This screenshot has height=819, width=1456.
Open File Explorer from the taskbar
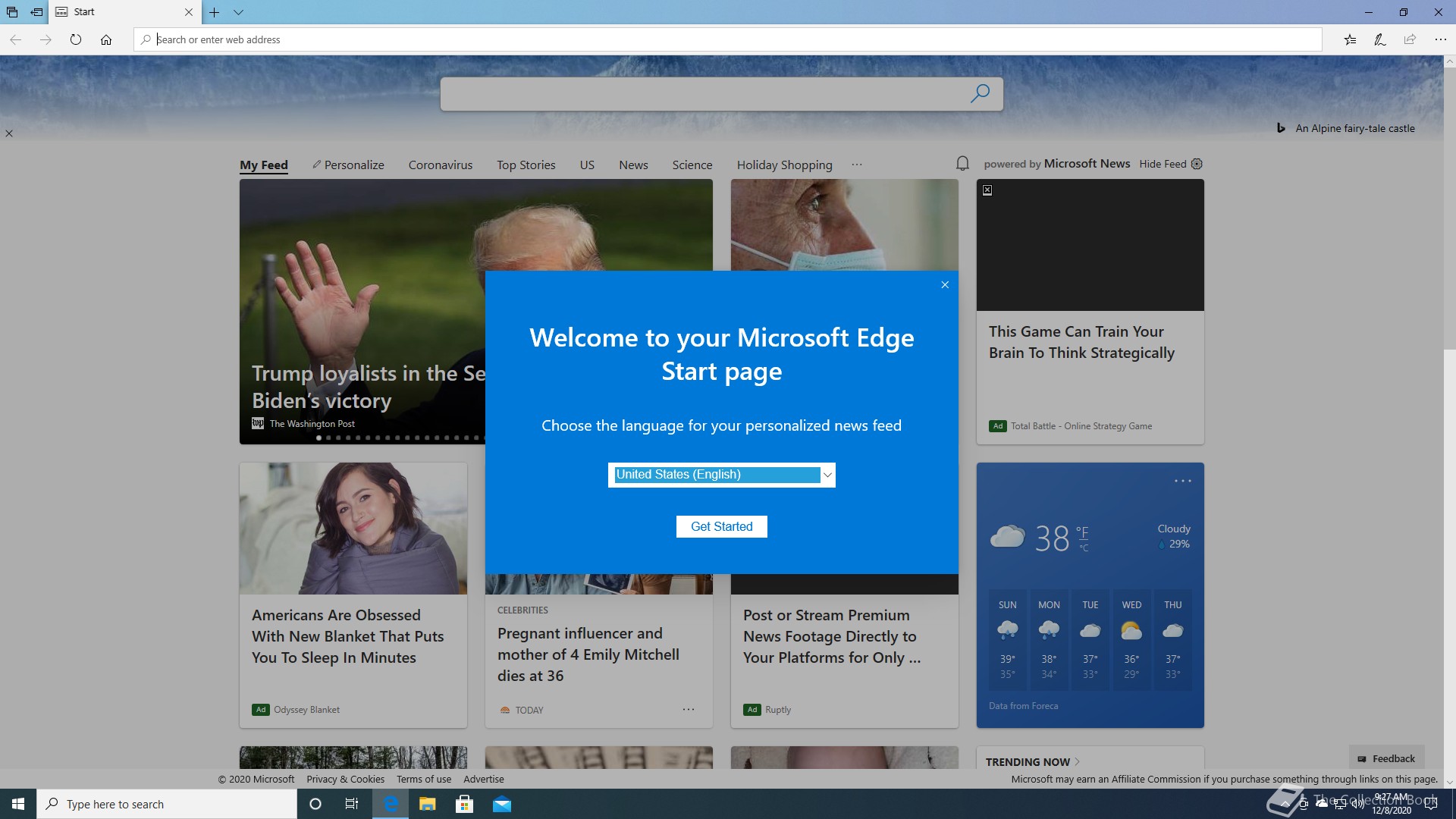[428, 804]
